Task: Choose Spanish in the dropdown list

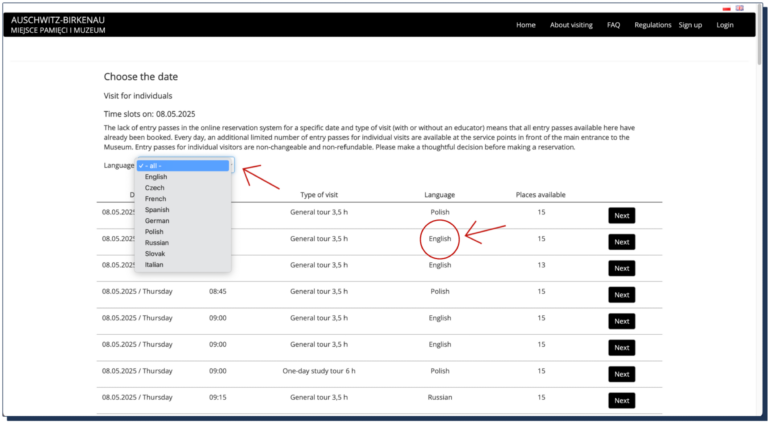Action: tap(157, 210)
